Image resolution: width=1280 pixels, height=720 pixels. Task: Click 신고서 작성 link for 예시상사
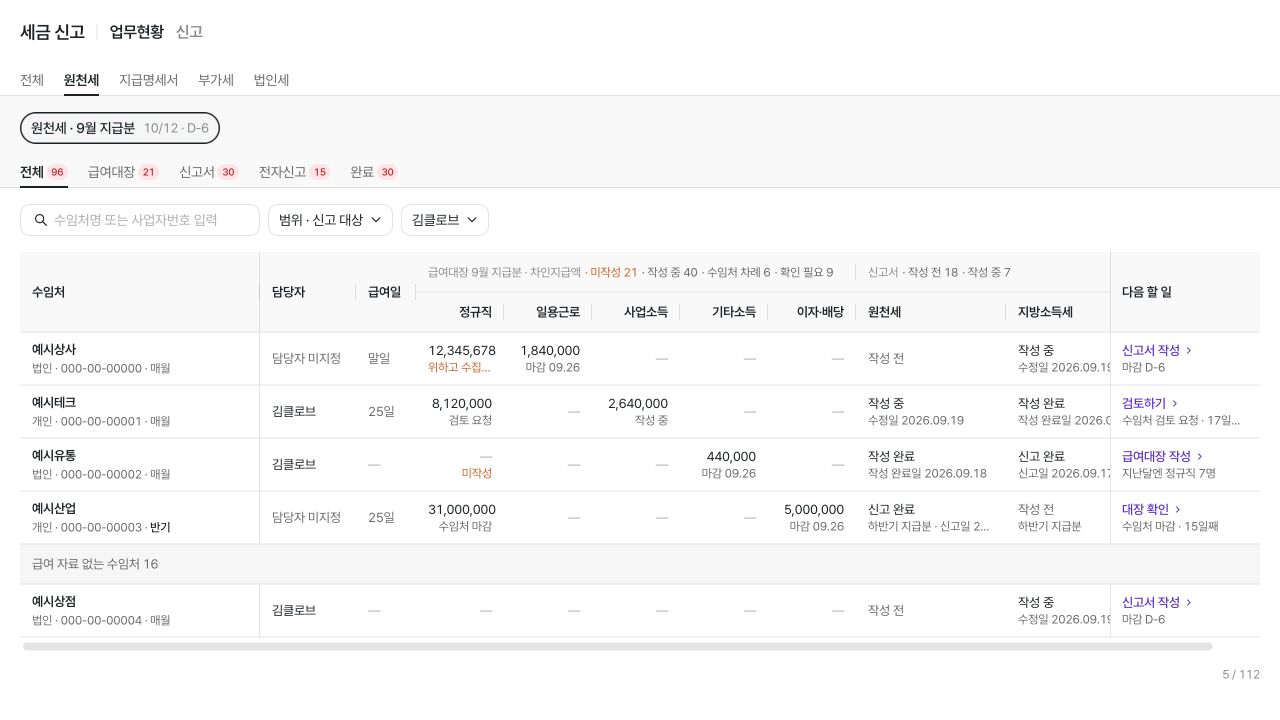click(1157, 350)
